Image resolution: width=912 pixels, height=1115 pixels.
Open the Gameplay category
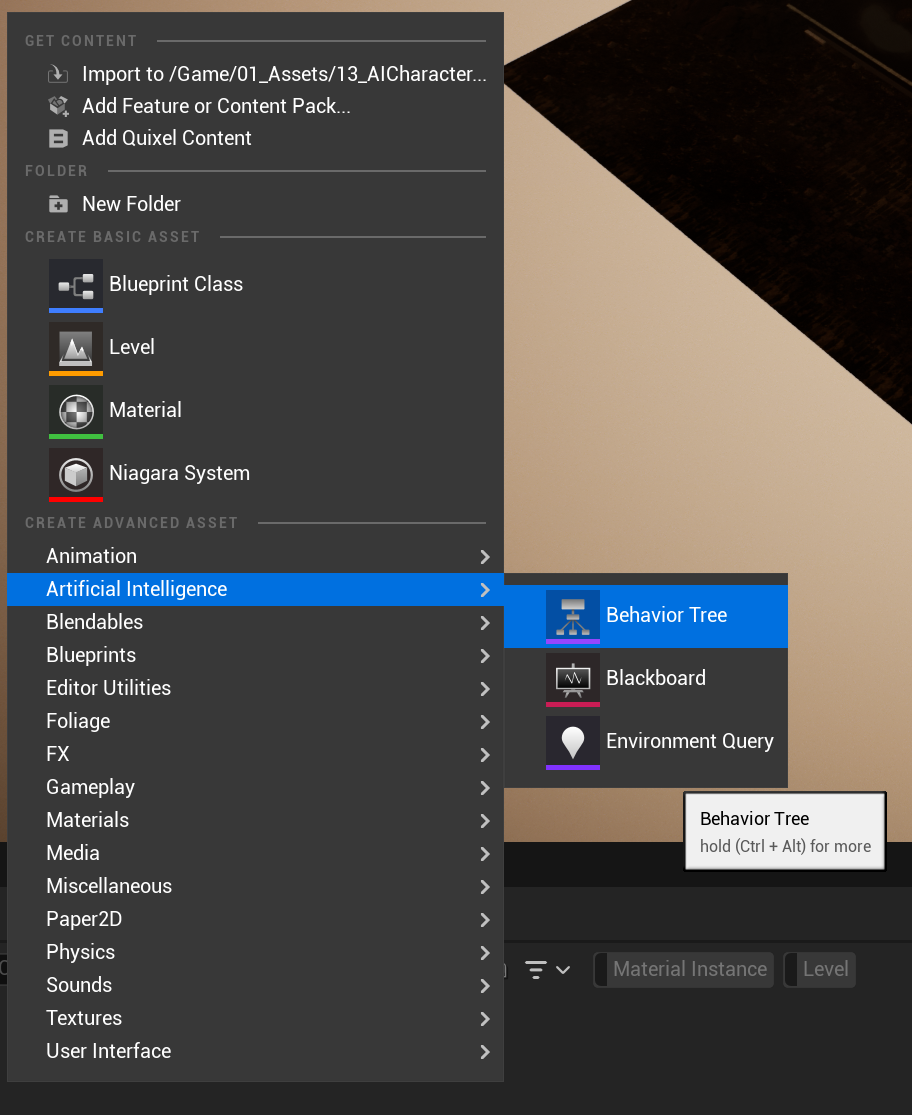click(x=255, y=788)
